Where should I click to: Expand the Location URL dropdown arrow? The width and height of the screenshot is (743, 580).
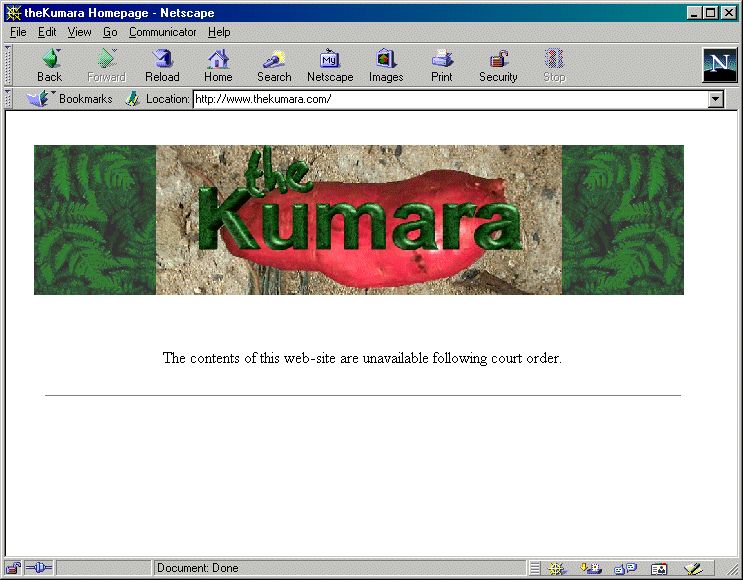click(x=715, y=99)
